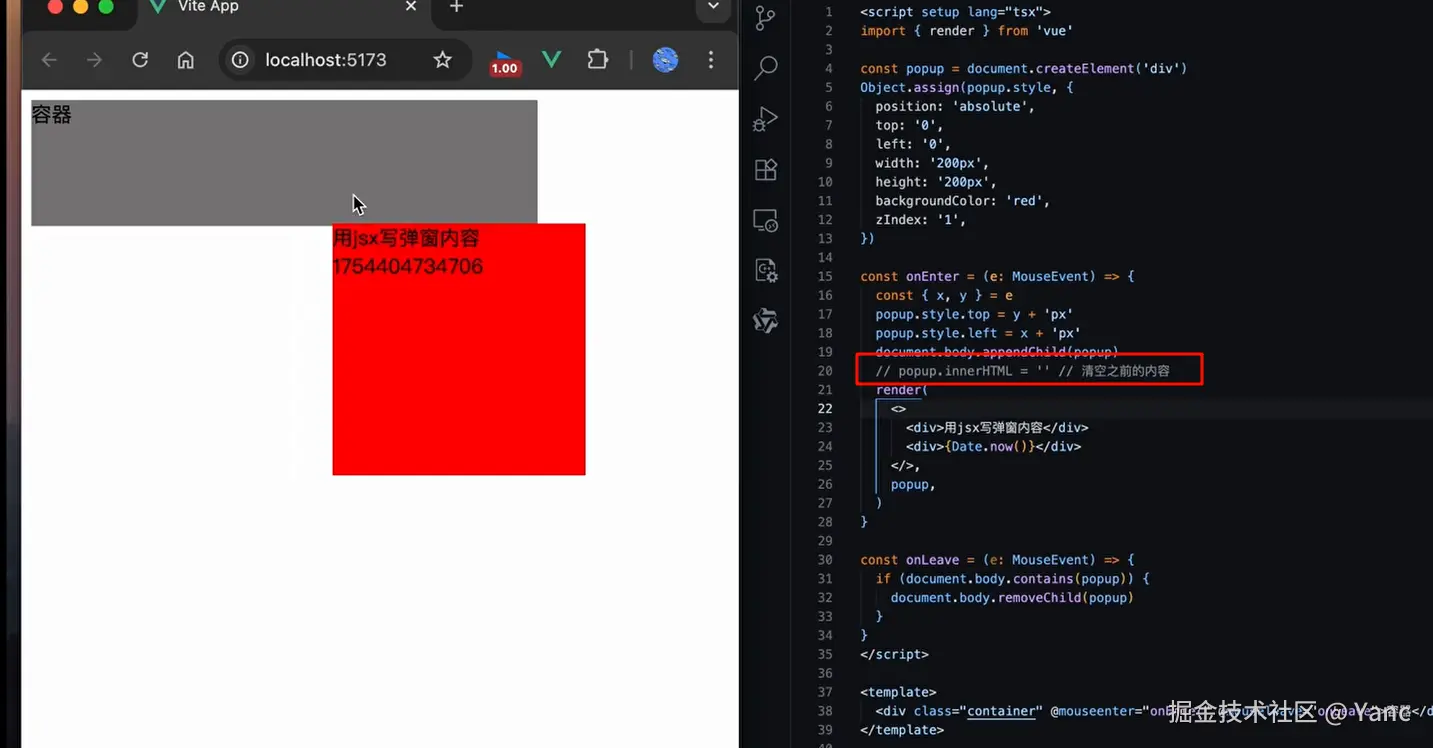This screenshot has width=1433, height=748.
Task: Click line number 22 in gutter
Action: (x=824, y=409)
